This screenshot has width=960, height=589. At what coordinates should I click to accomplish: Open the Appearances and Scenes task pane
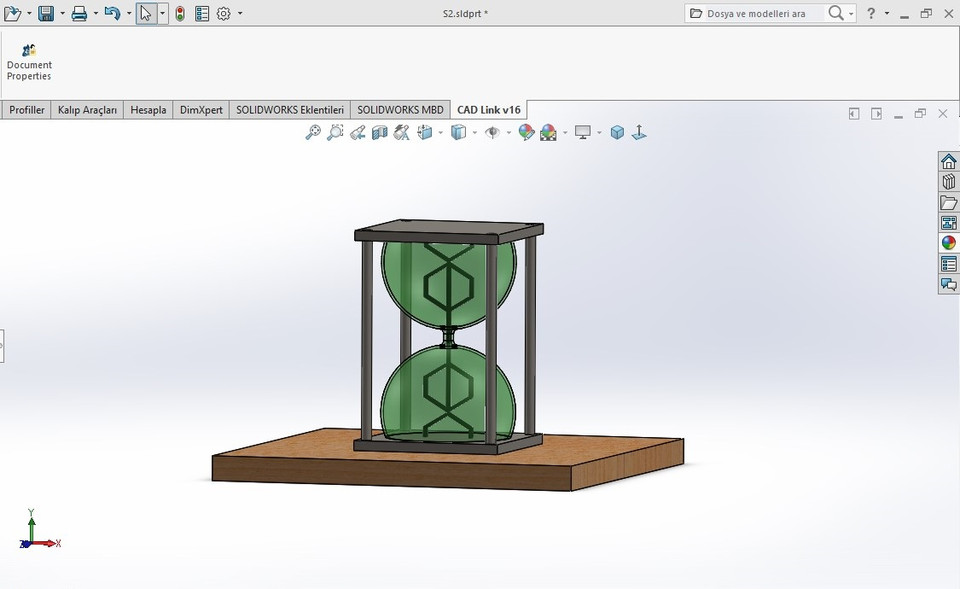(x=948, y=242)
